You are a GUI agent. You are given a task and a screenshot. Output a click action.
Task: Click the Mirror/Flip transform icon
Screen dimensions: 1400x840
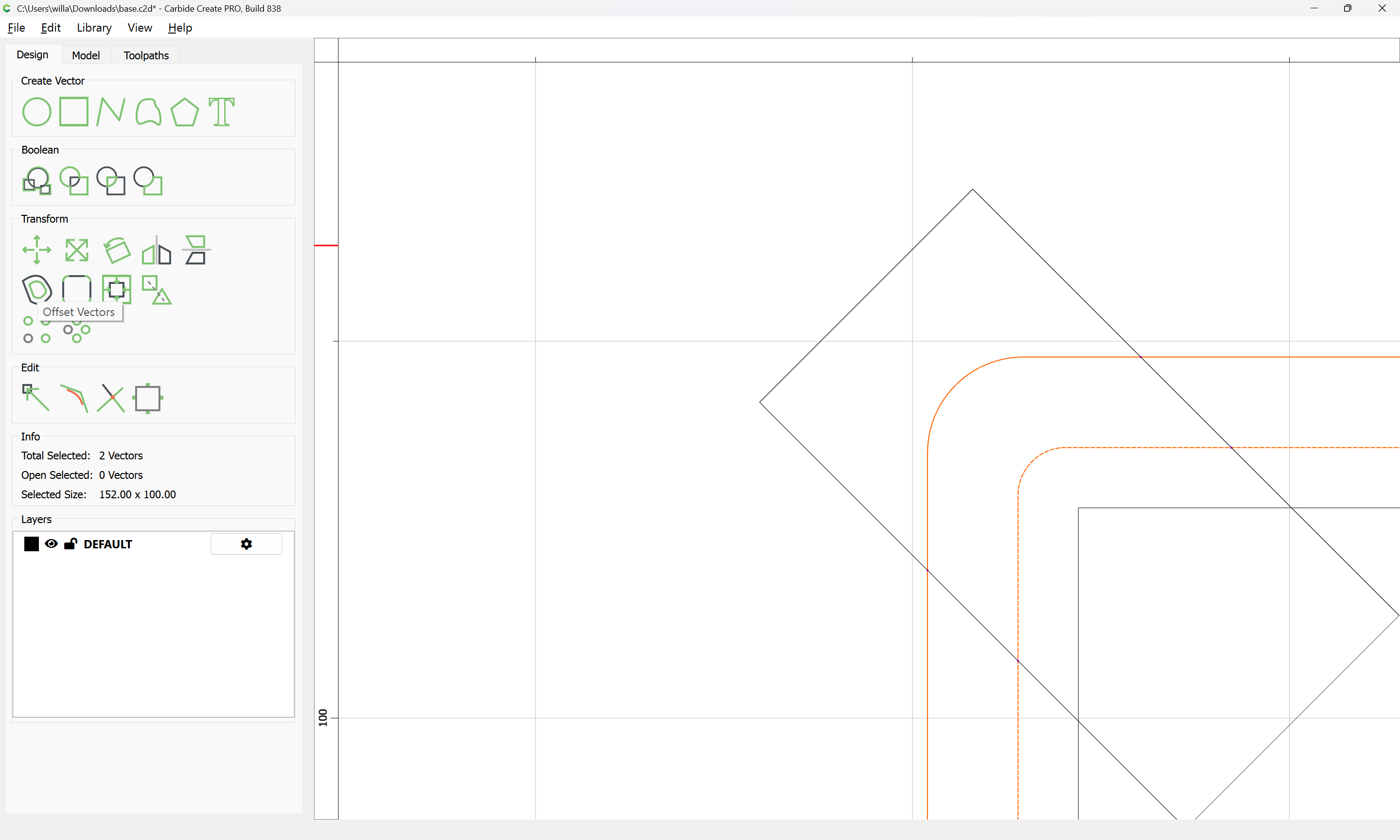pyautogui.click(x=156, y=250)
